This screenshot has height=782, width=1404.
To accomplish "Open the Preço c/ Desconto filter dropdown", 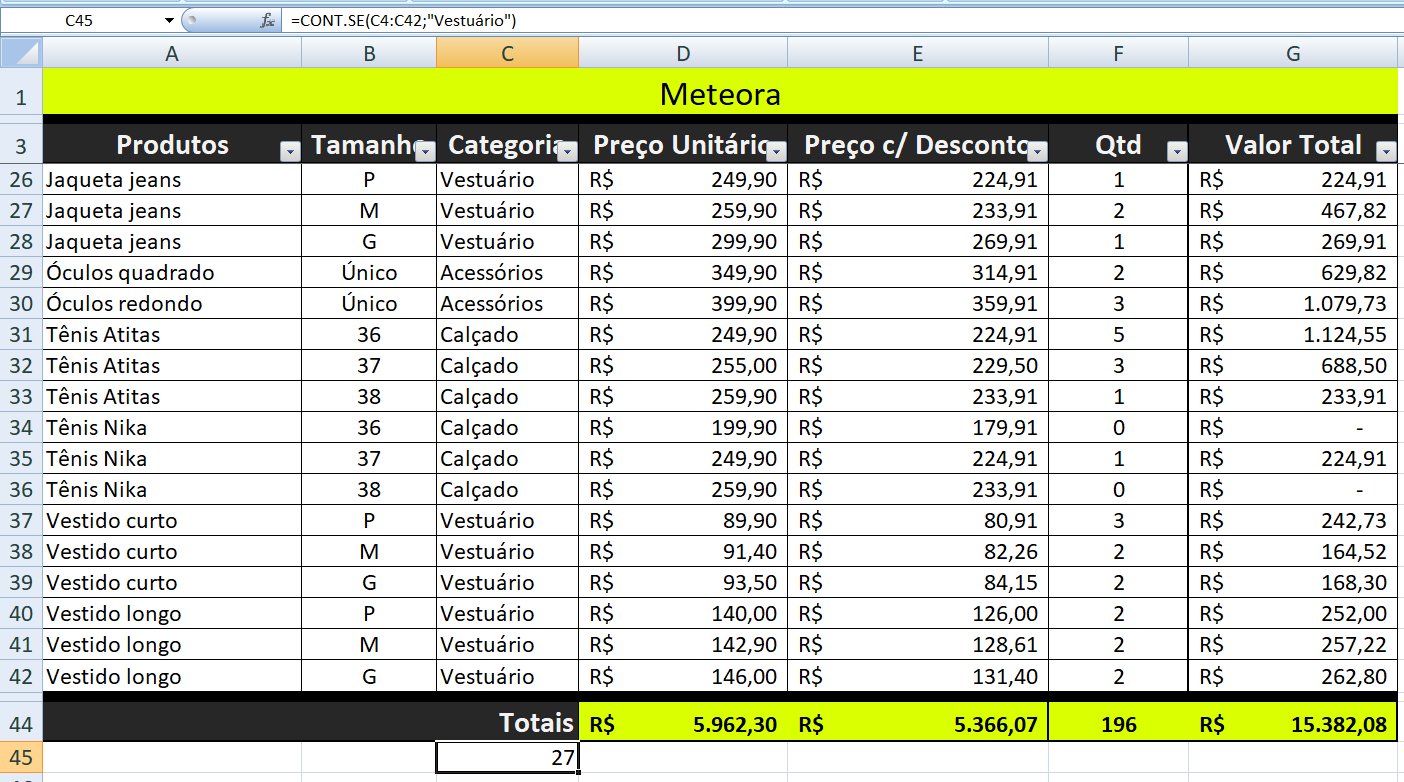I will (1037, 151).
